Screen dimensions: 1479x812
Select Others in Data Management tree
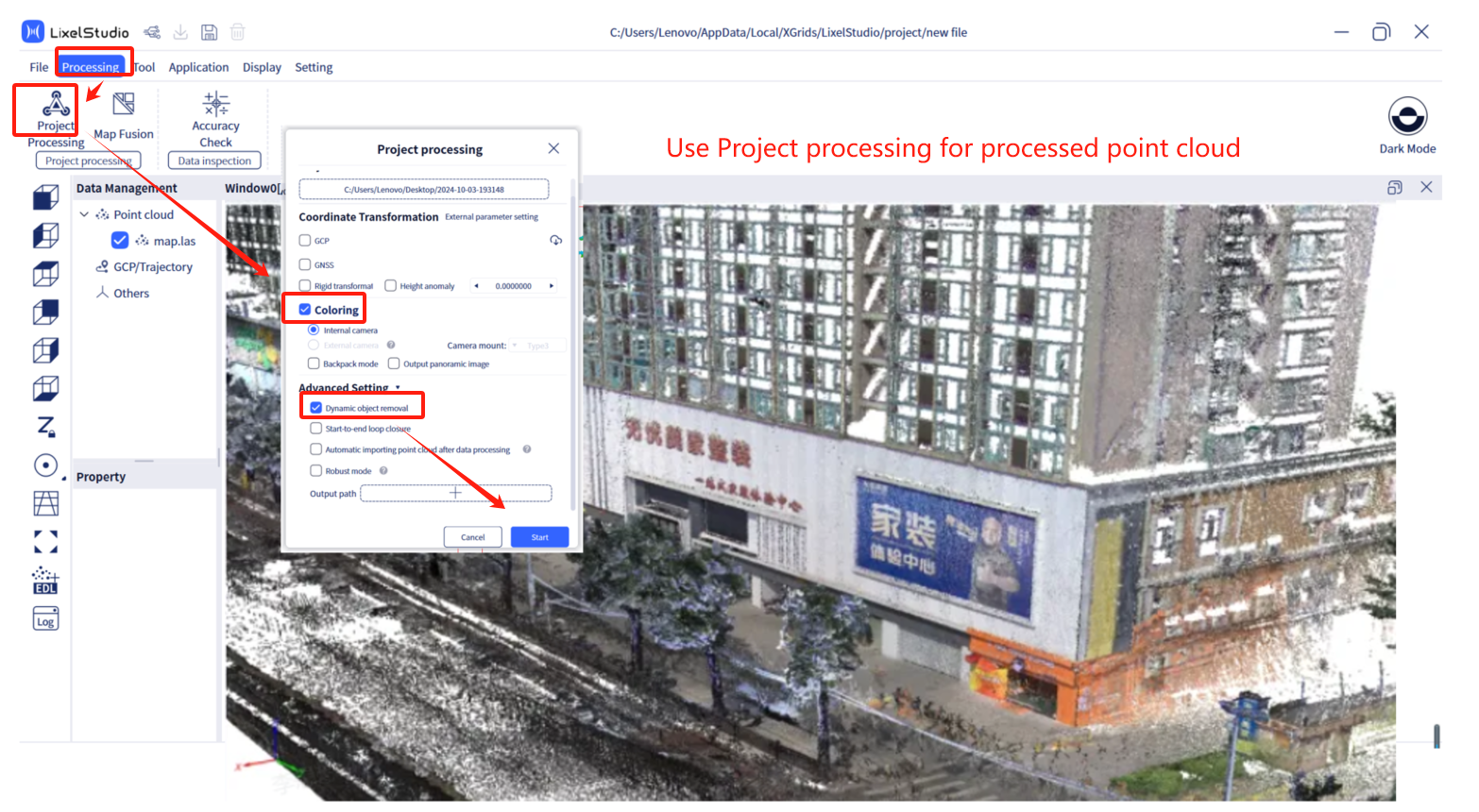click(x=123, y=294)
